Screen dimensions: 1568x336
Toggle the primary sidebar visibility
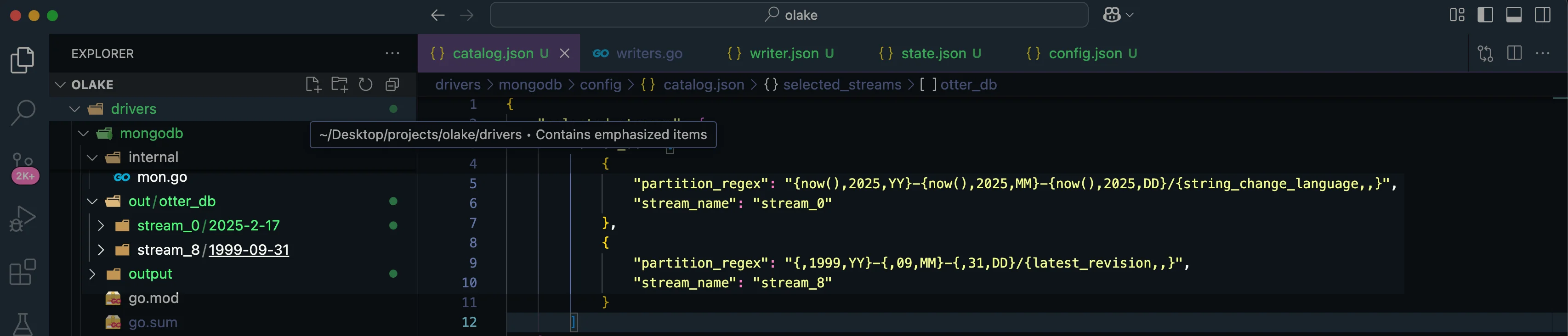point(1485,15)
